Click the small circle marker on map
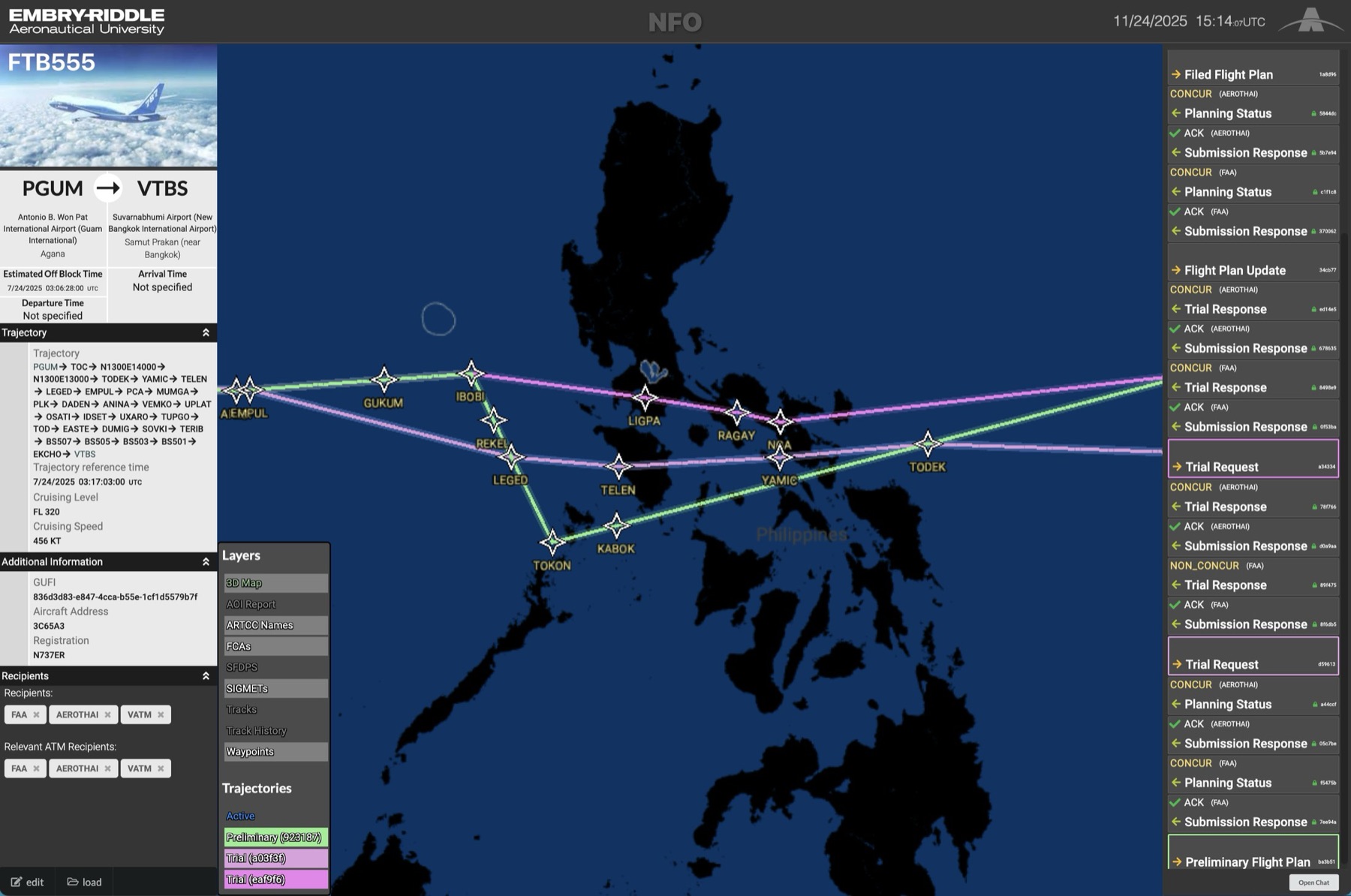The height and width of the screenshot is (896, 1351). pyautogui.click(x=438, y=319)
